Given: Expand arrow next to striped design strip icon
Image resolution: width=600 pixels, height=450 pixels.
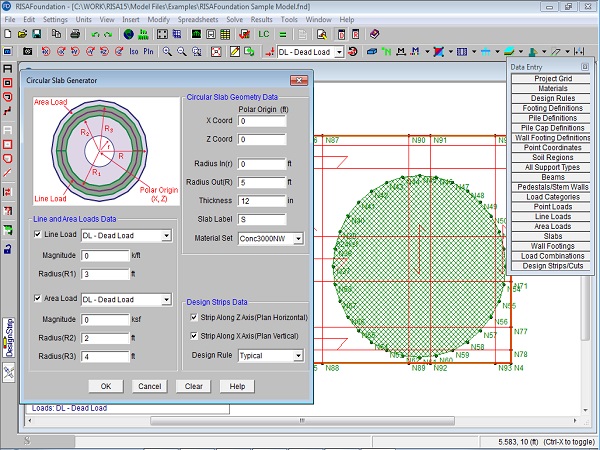Looking at the screenshot, I should (474, 51).
